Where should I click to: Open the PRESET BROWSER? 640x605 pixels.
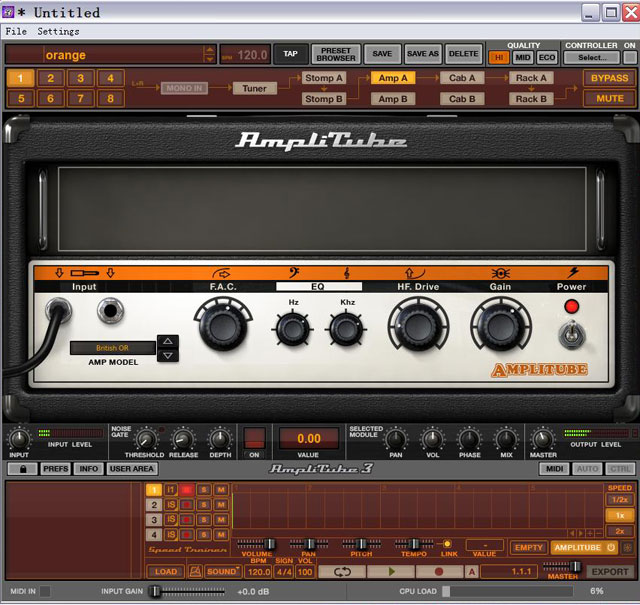coord(336,54)
